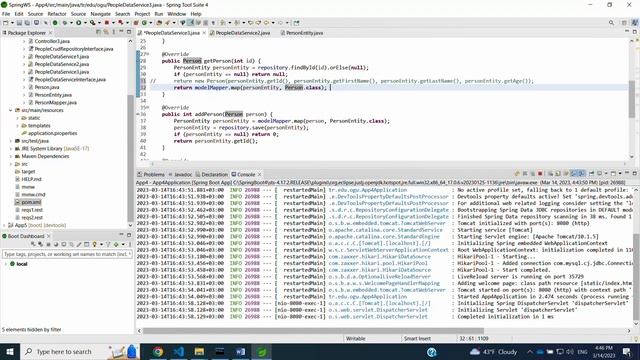Expand the JRE System Library node
This screenshot has width=640, height=360.
(11, 149)
